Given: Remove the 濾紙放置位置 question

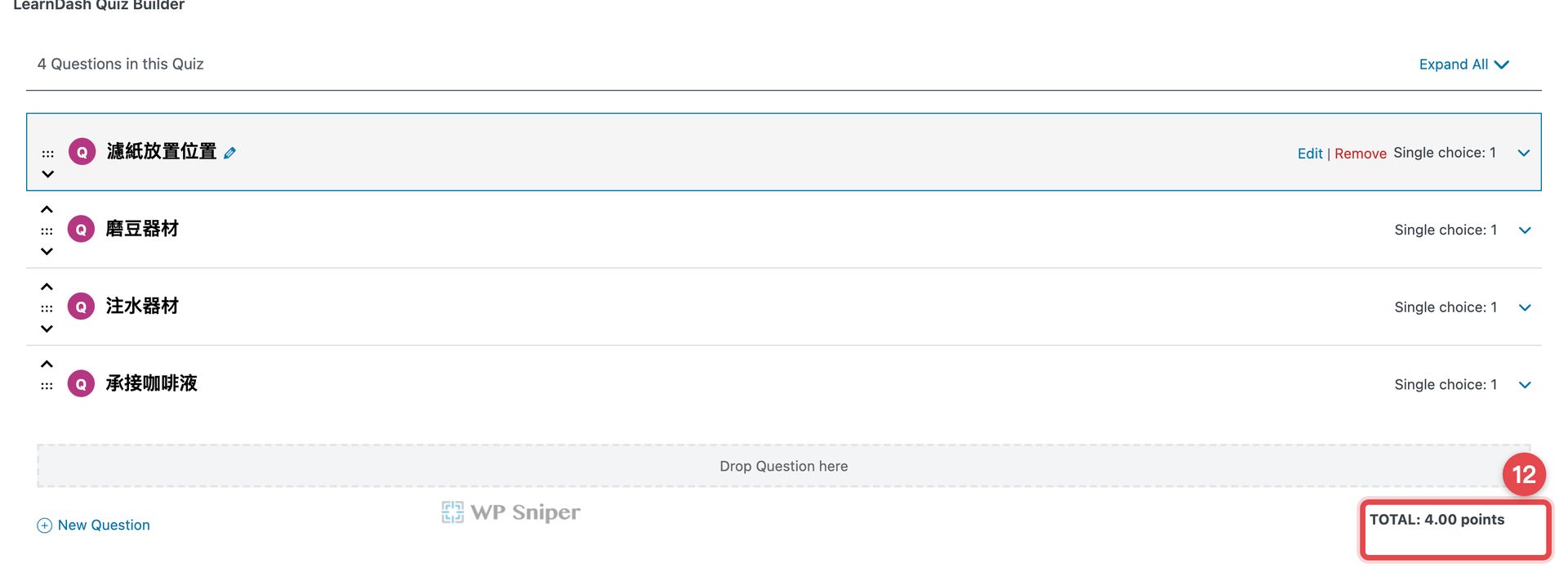Looking at the screenshot, I should click(1360, 154).
